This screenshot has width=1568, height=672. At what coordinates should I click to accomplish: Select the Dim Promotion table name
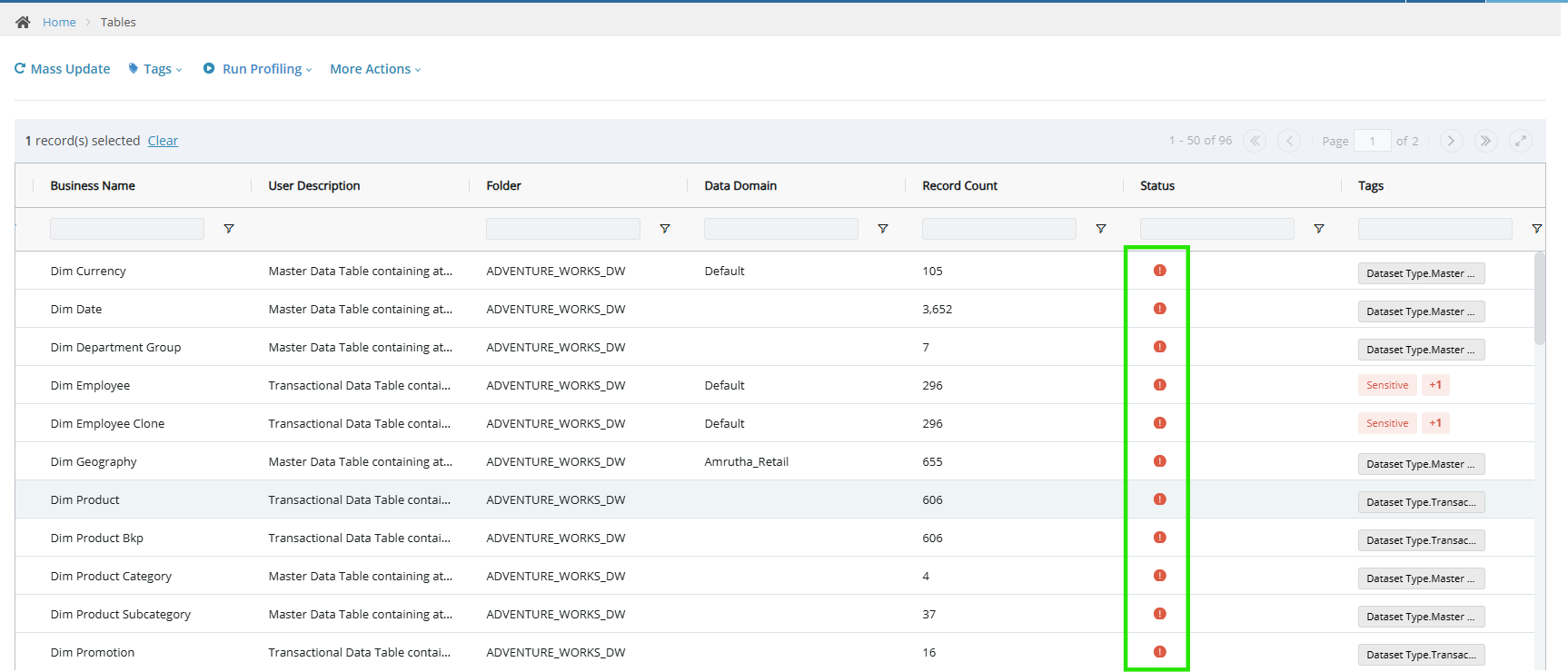93,652
